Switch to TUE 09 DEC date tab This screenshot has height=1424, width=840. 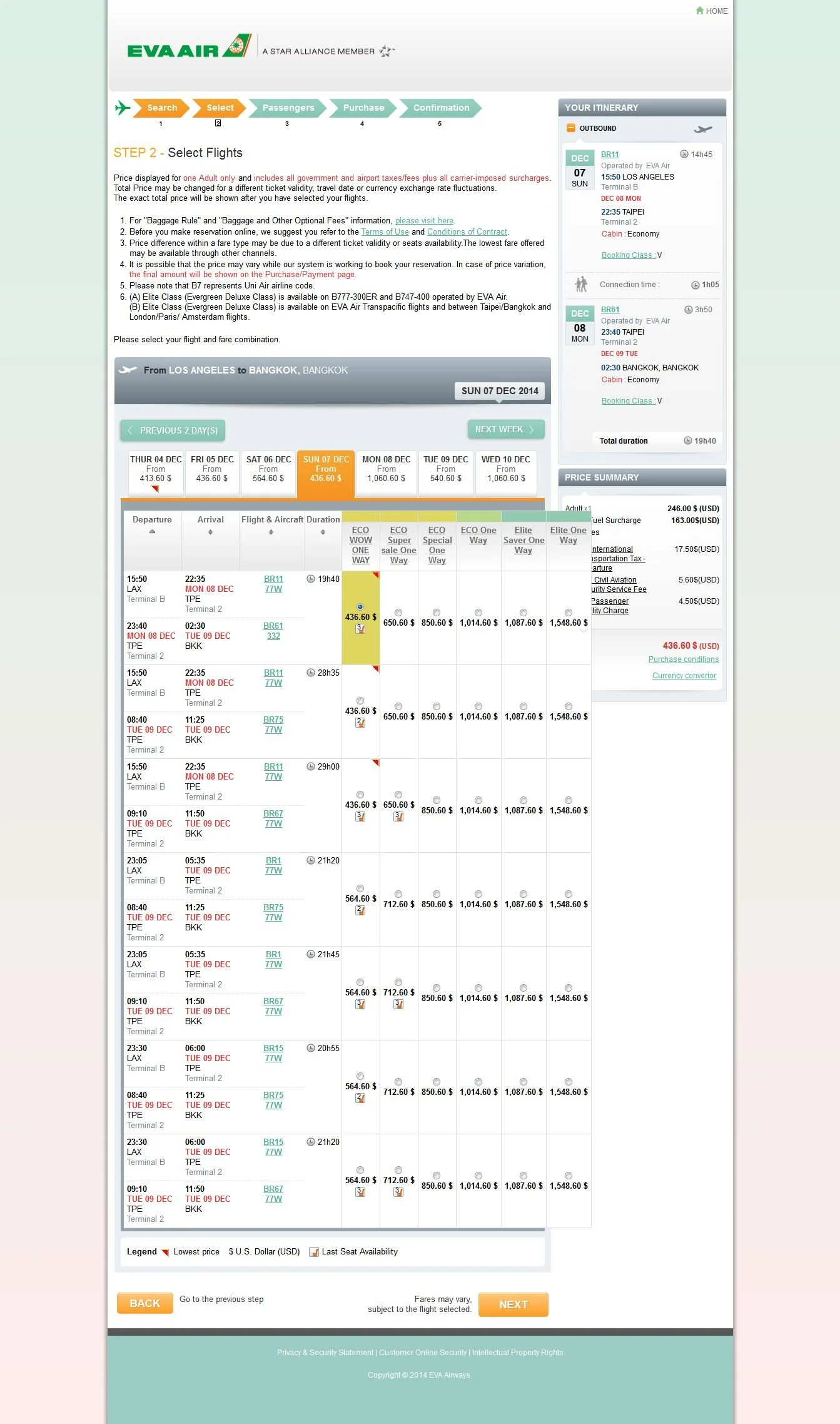(445, 474)
